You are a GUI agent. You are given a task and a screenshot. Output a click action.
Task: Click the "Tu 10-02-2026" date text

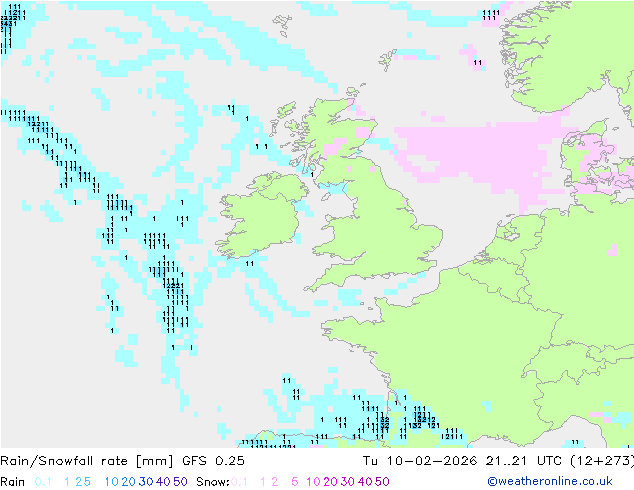point(420,460)
